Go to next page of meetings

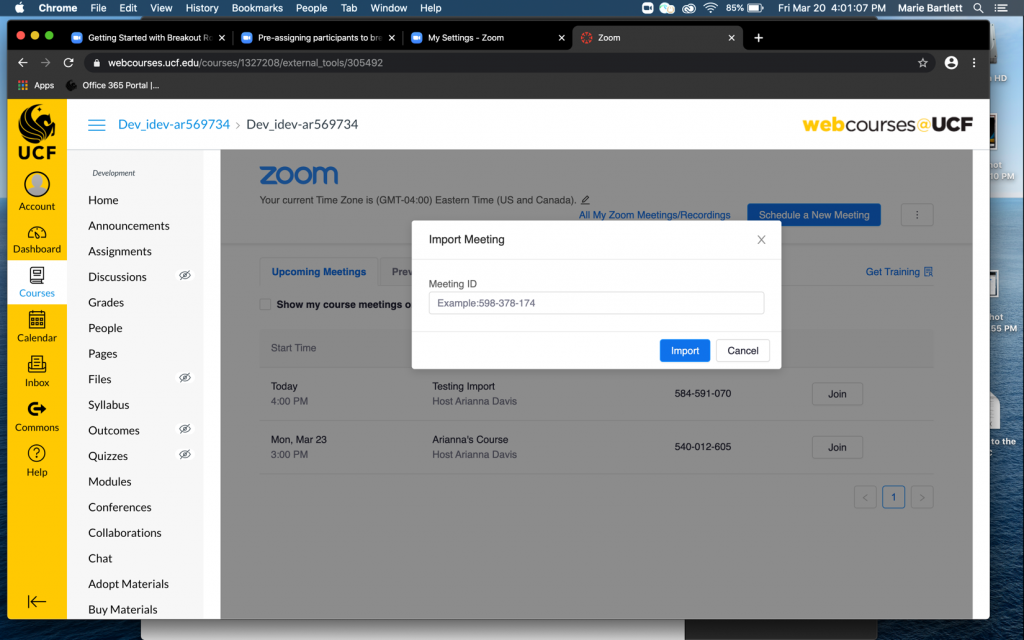922,497
